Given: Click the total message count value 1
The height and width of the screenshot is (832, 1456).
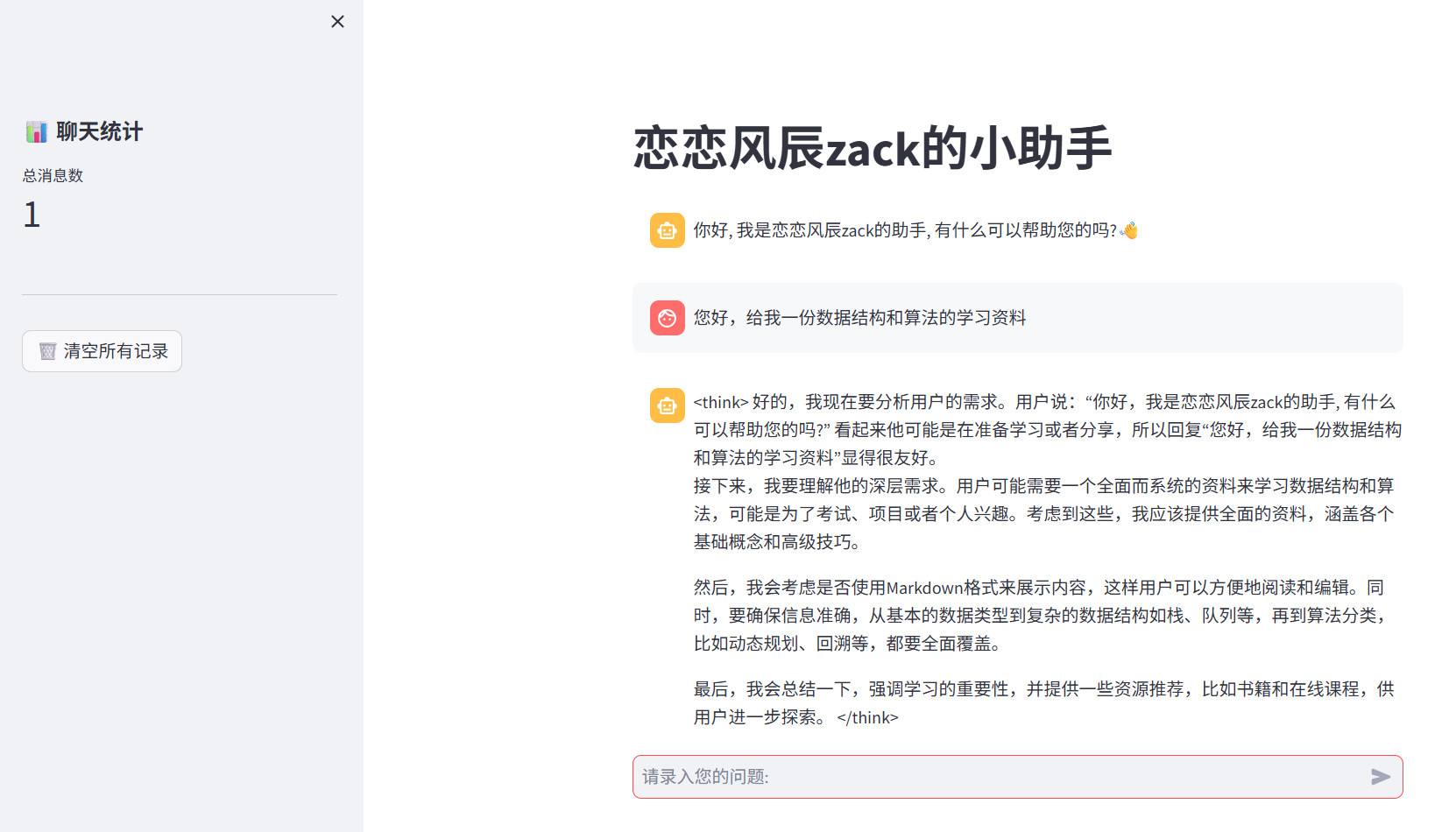Looking at the screenshot, I should (x=32, y=215).
